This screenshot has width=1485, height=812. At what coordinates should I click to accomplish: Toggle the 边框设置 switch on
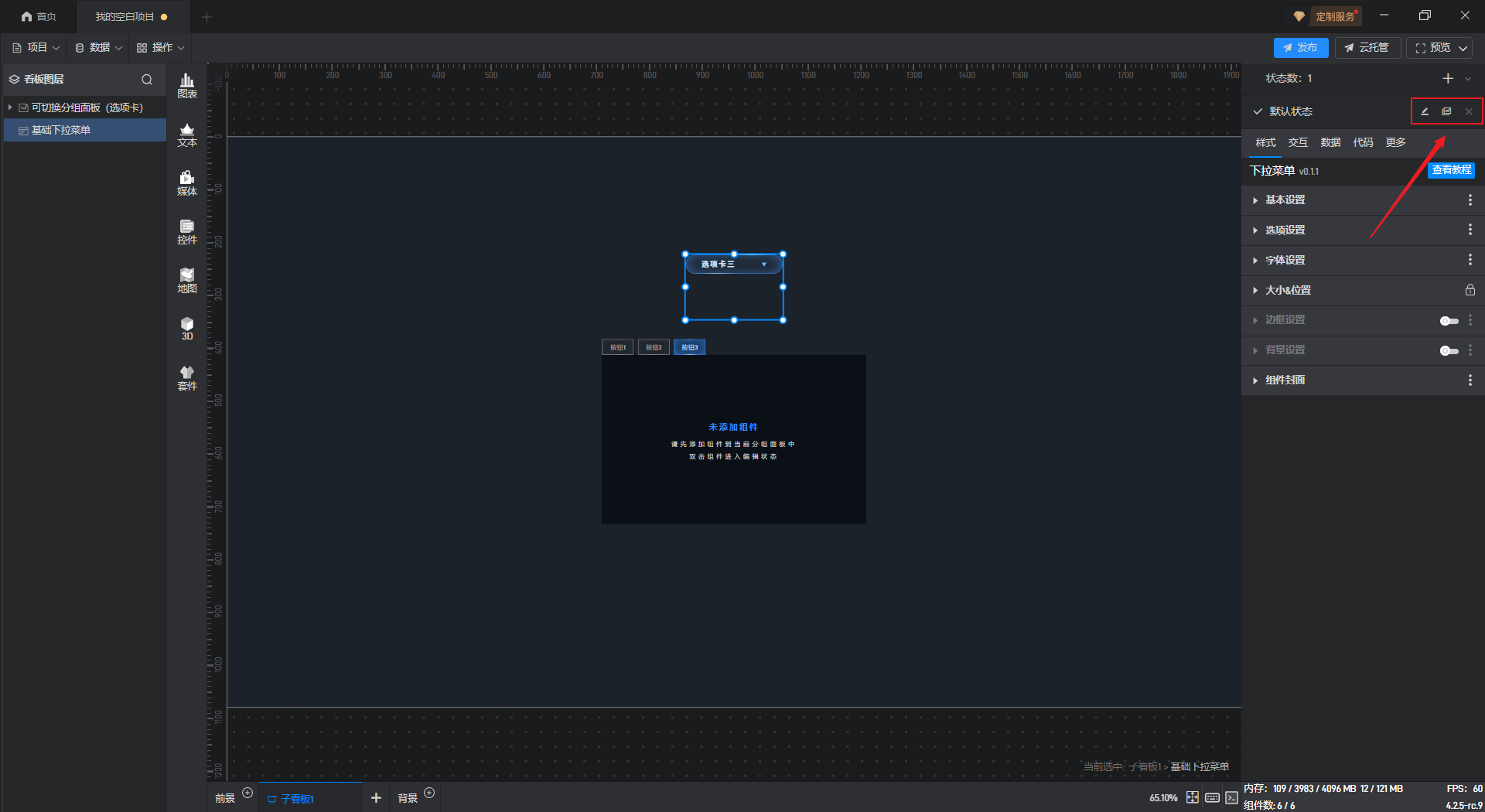(1449, 321)
